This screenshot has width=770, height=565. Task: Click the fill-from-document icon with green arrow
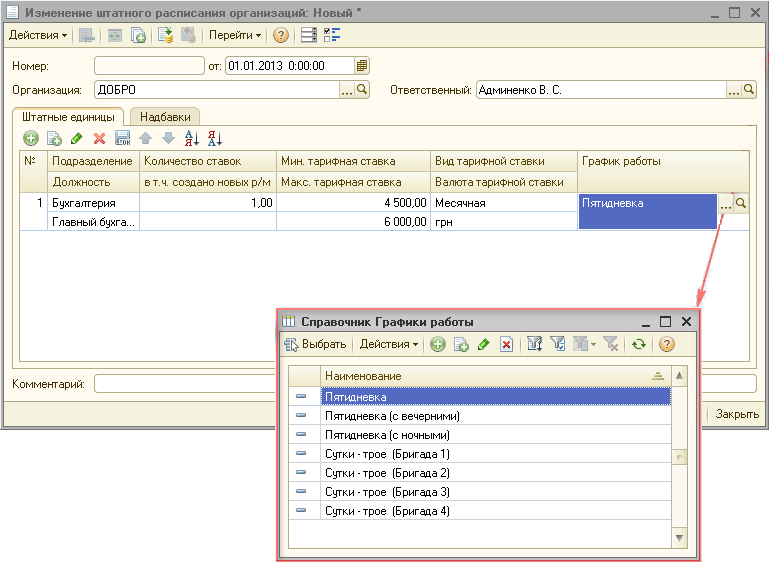(165, 35)
